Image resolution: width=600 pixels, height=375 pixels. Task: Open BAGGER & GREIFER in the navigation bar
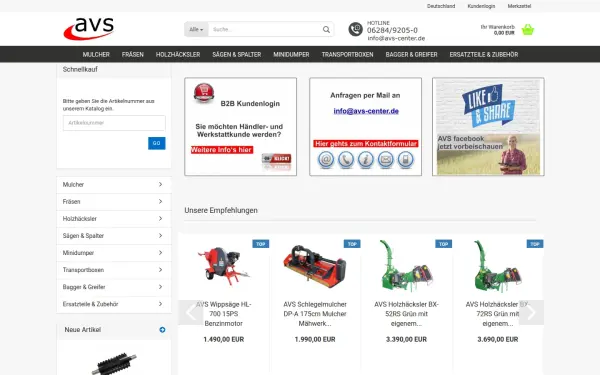[411, 54]
